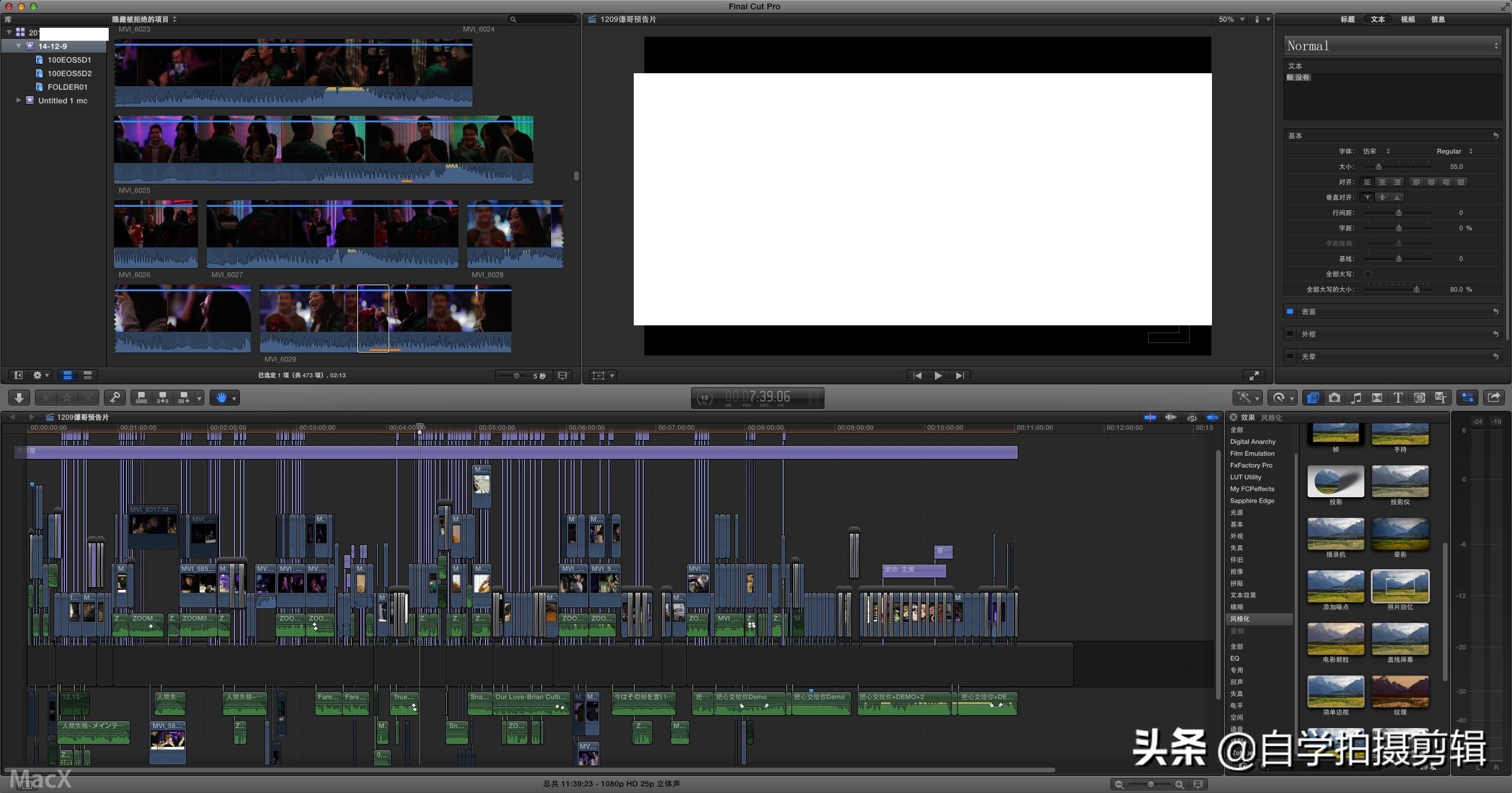Open the 隐藏被拒绝的项目 filter dropdown
This screenshot has height=793, width=1512.
pos(144,19)
